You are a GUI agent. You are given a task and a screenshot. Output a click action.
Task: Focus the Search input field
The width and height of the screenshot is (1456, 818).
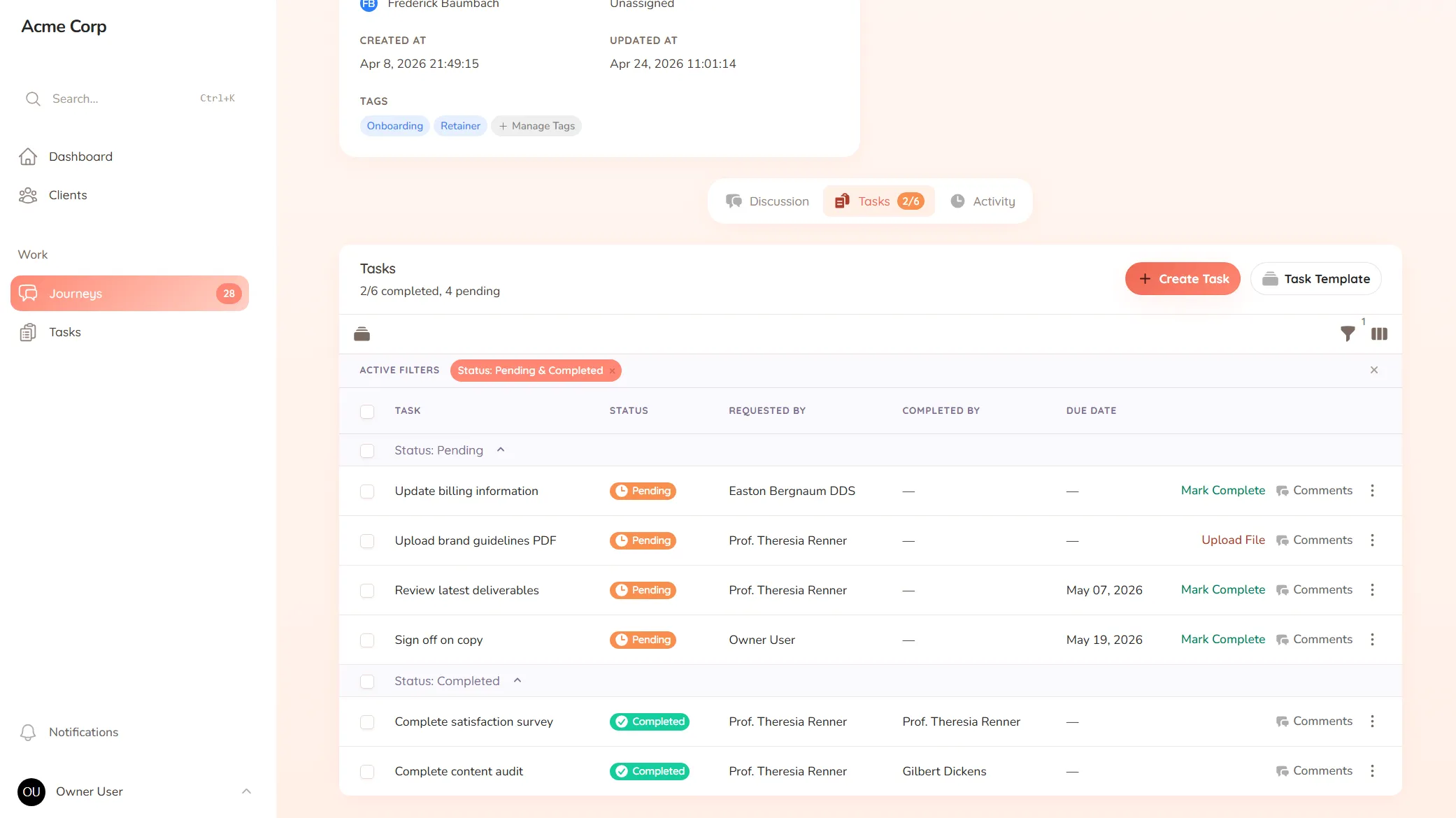[129, 99]
